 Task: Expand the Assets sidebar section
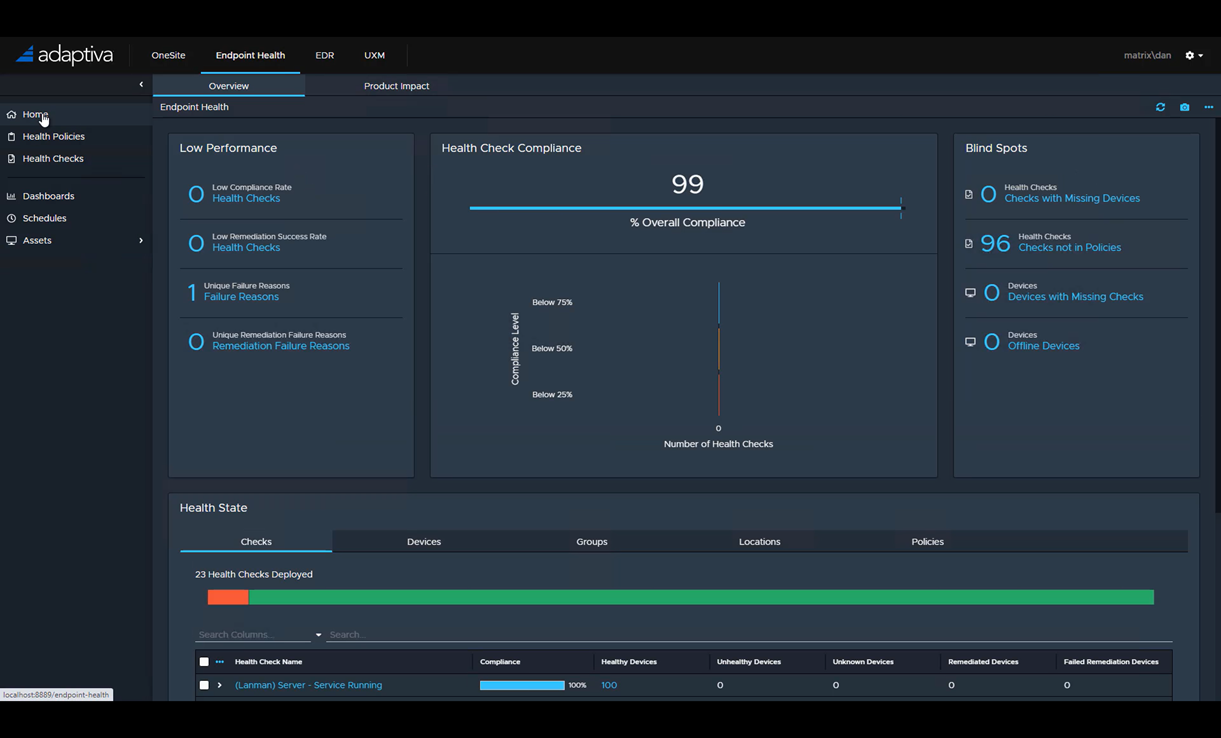click(x=141, y=240)
